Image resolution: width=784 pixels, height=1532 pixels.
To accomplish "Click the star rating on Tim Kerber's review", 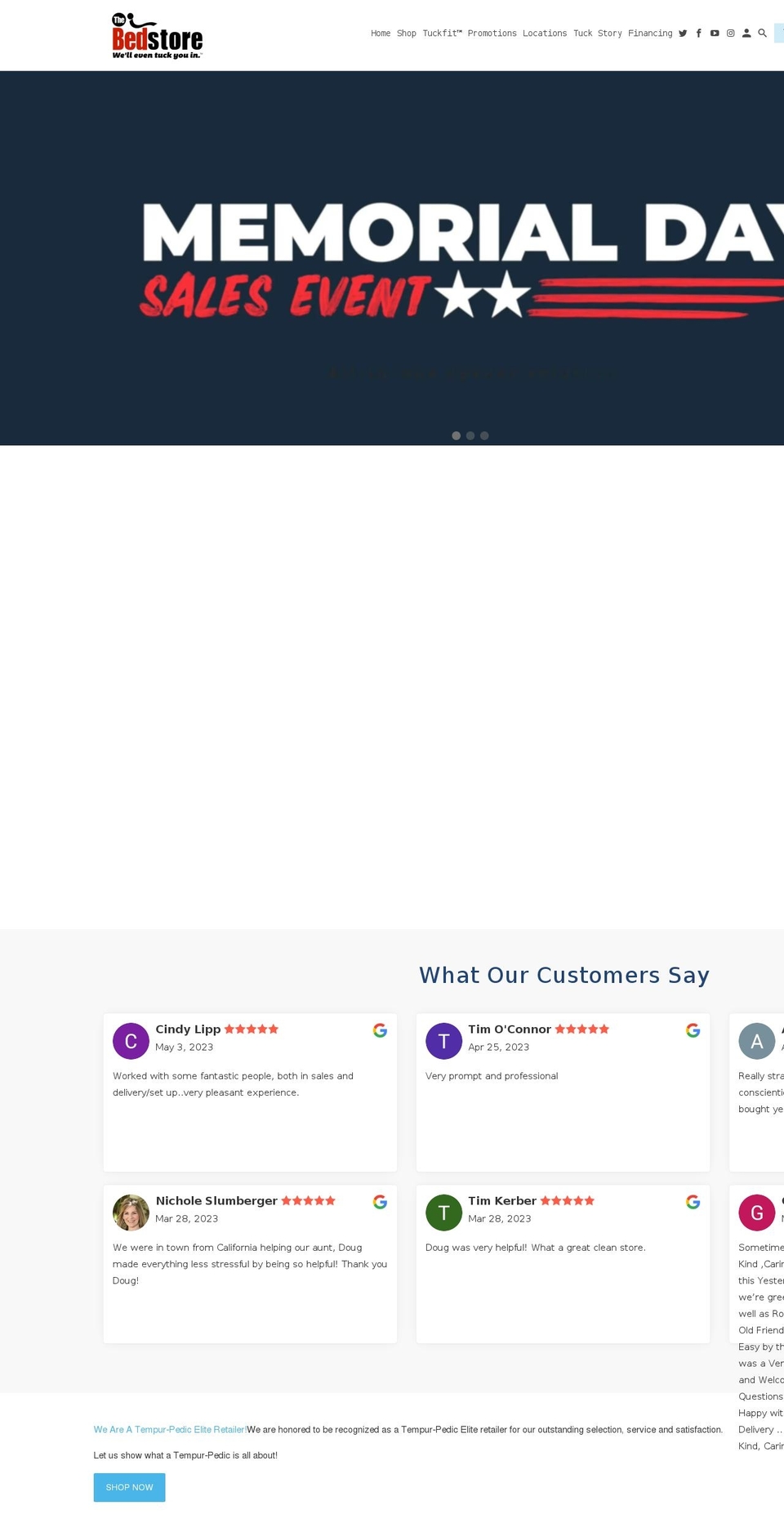I will coord(568,1201).
